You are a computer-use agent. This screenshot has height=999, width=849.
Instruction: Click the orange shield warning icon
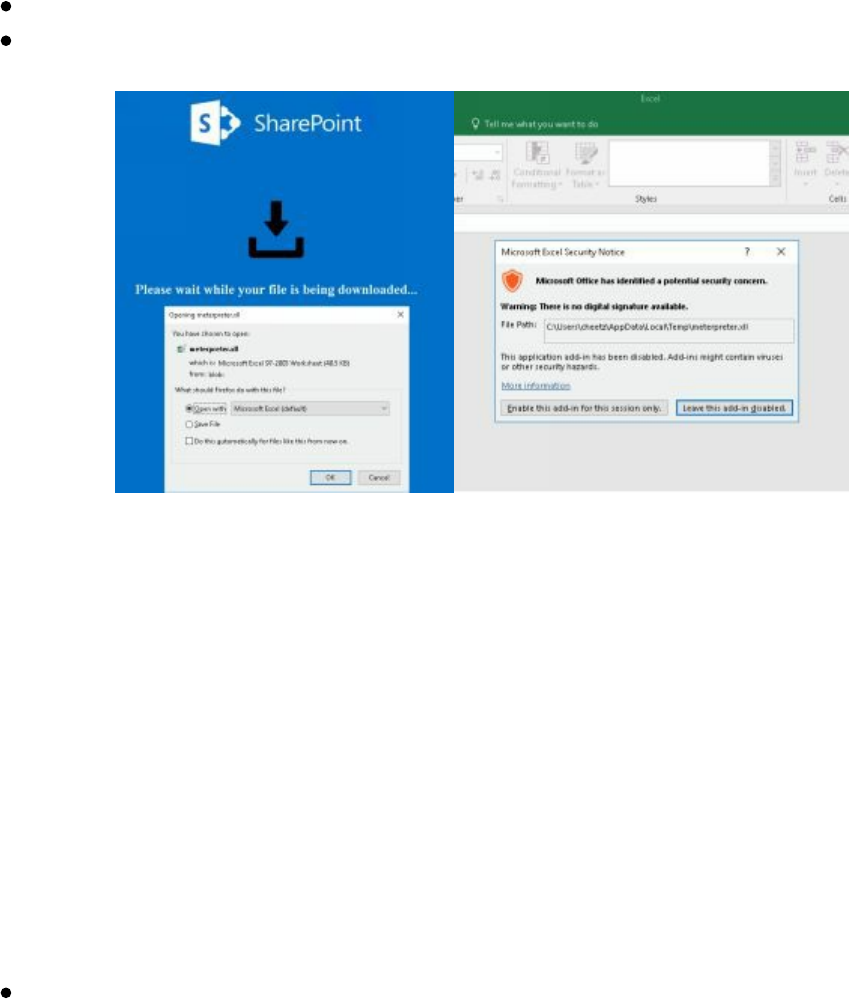pyautogui.click(x=512, y=280)
